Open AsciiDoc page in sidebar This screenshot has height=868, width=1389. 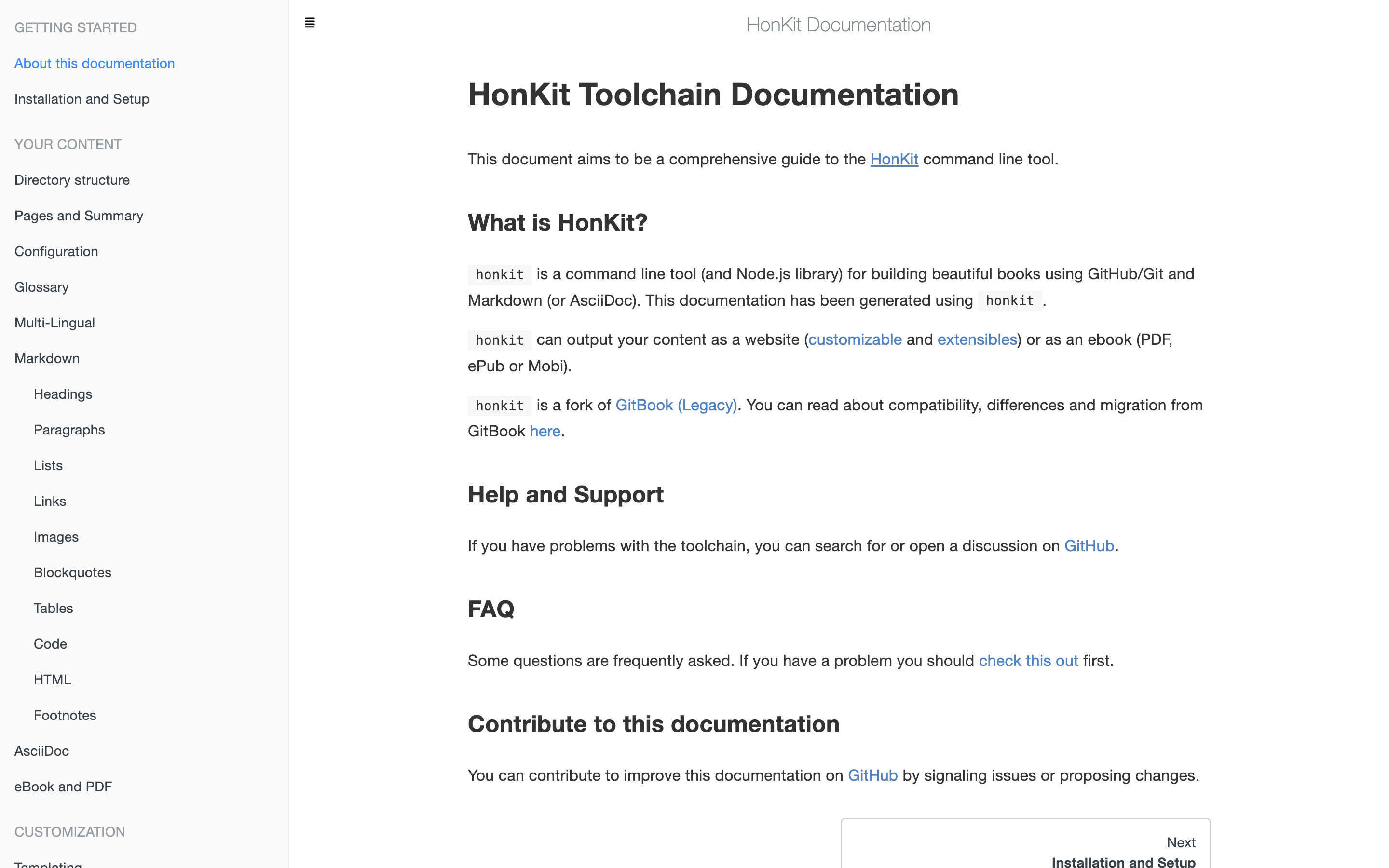[x=41, y=750]
